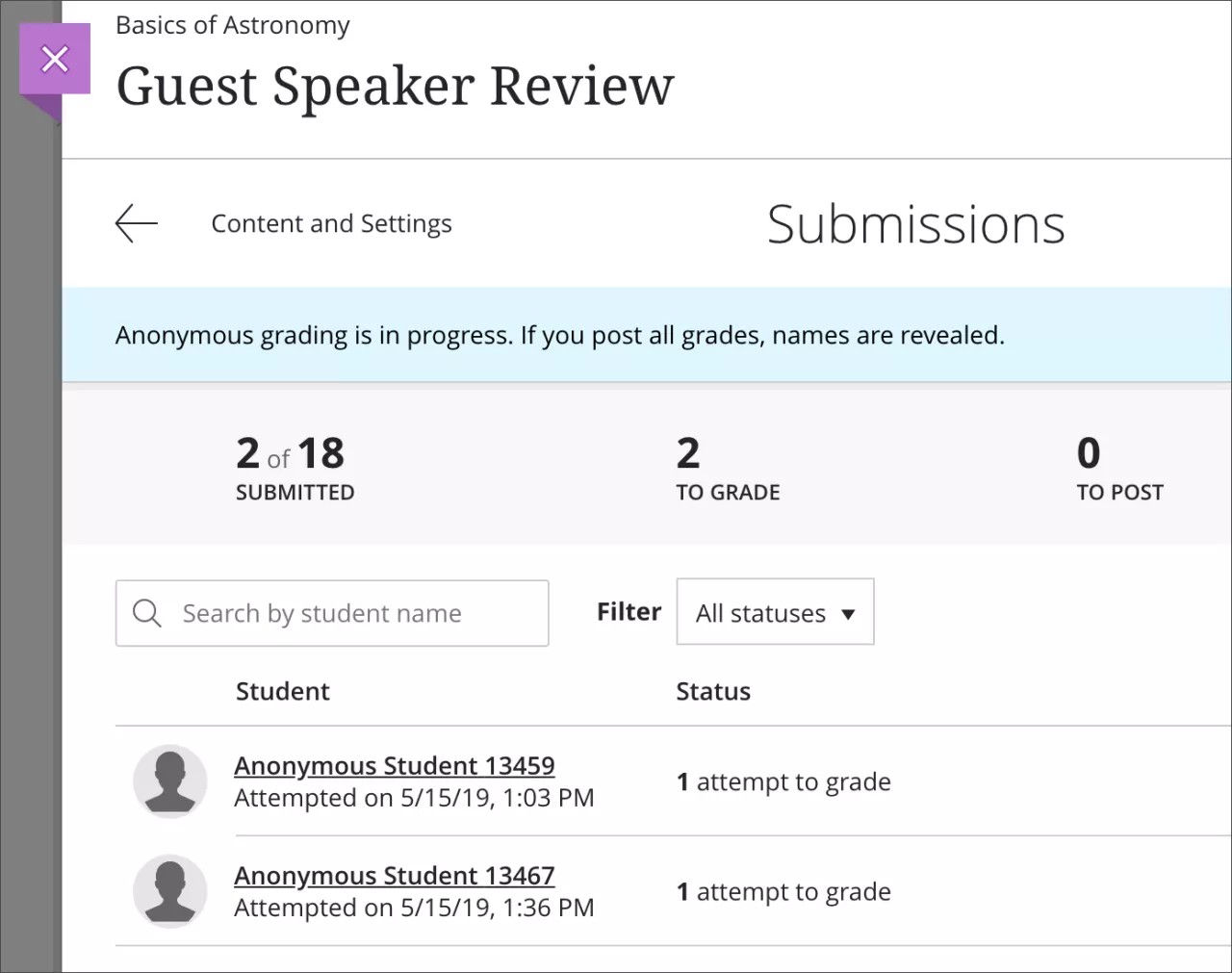This screenshot has height=973, width=1232.
Task: Click the Basics of Astronomy course title
Action: (x=233, y=25)
